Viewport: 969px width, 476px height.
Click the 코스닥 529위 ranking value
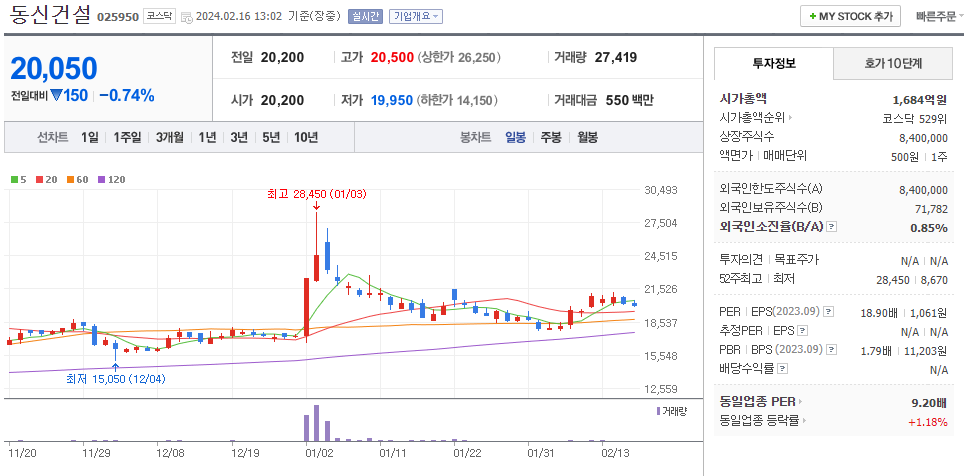pyautogui.click(x=915, y=119)
